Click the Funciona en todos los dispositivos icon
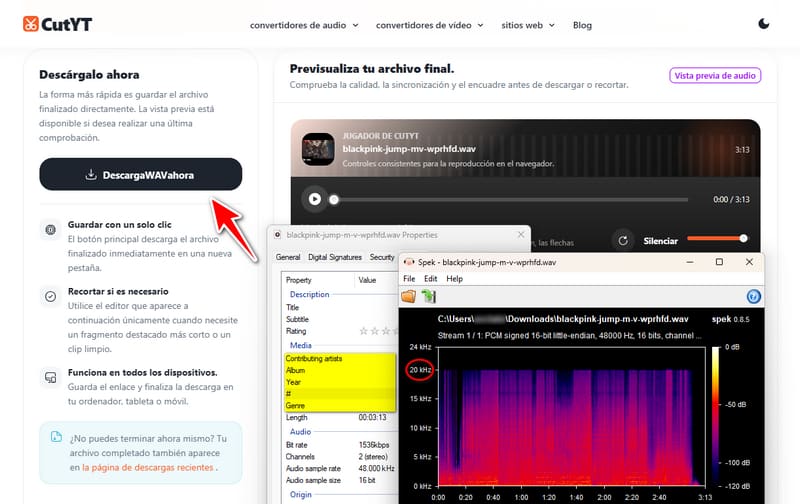 (51, 377)
